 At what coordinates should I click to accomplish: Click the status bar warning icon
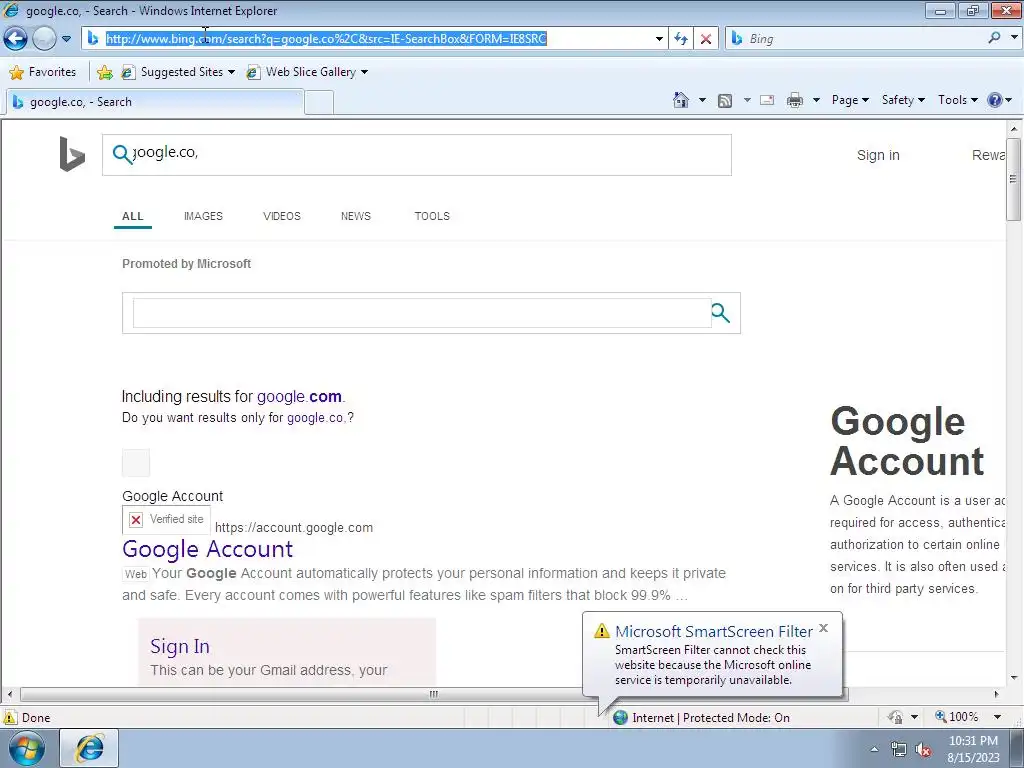[x=10, y=717]
